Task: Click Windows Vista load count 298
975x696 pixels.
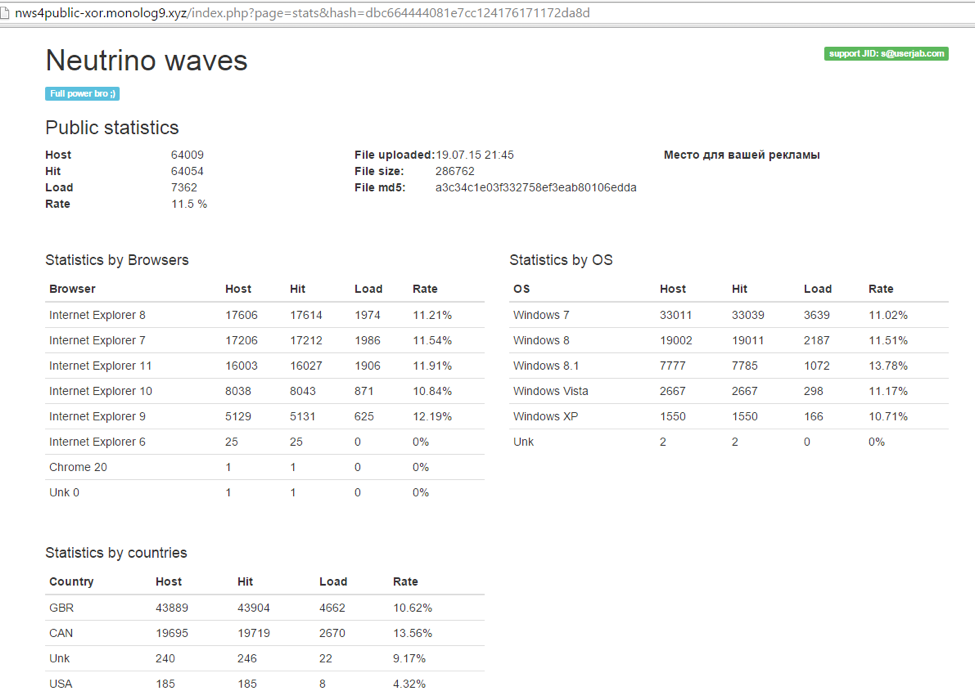Action: tap(813, 391)
